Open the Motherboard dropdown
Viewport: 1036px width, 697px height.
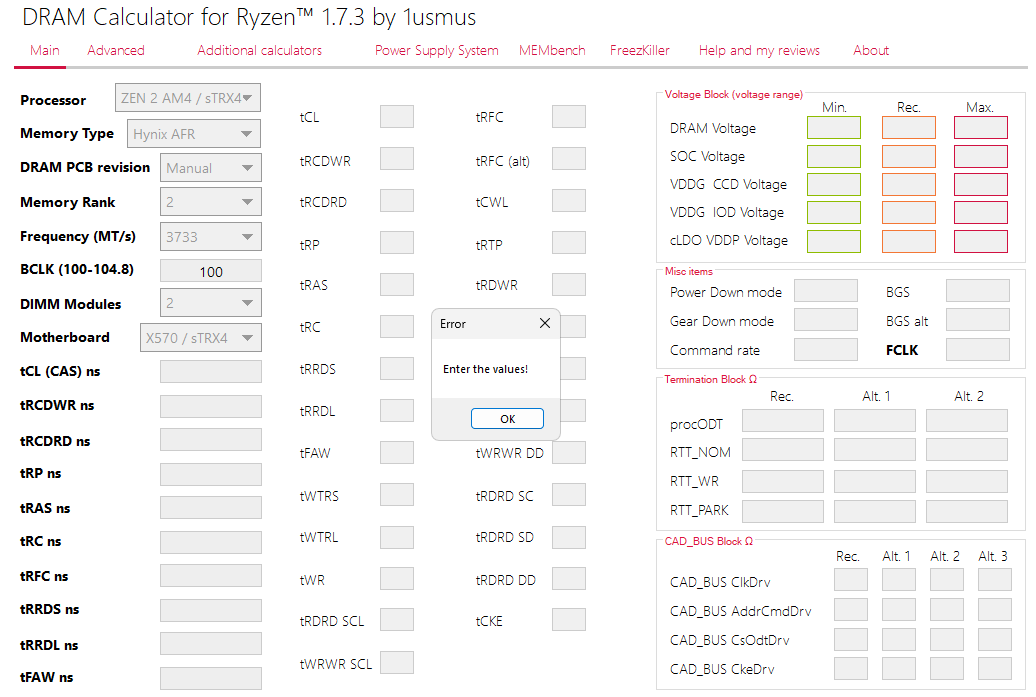point(201,338)
